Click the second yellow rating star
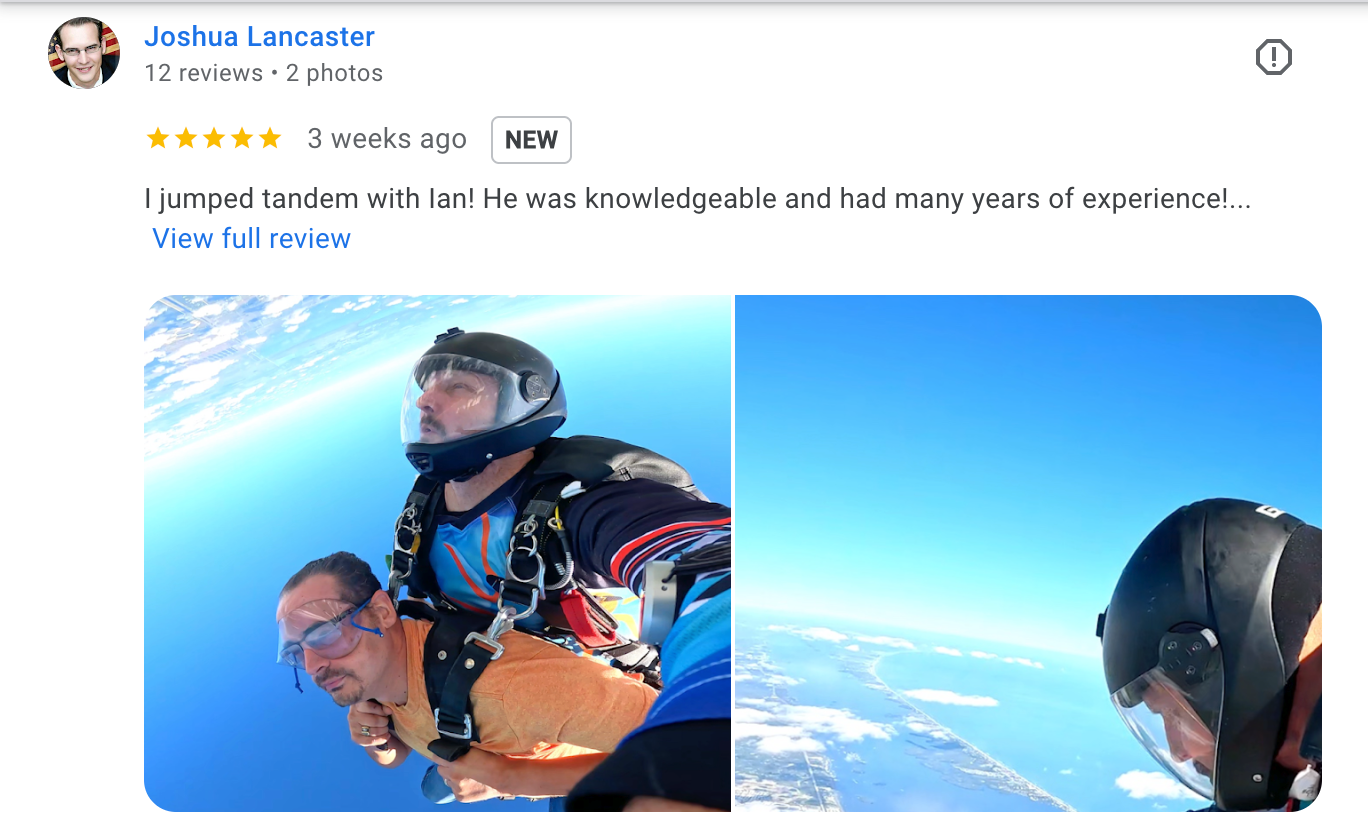This screenshot has height=832, width=1368. (186, 139)
